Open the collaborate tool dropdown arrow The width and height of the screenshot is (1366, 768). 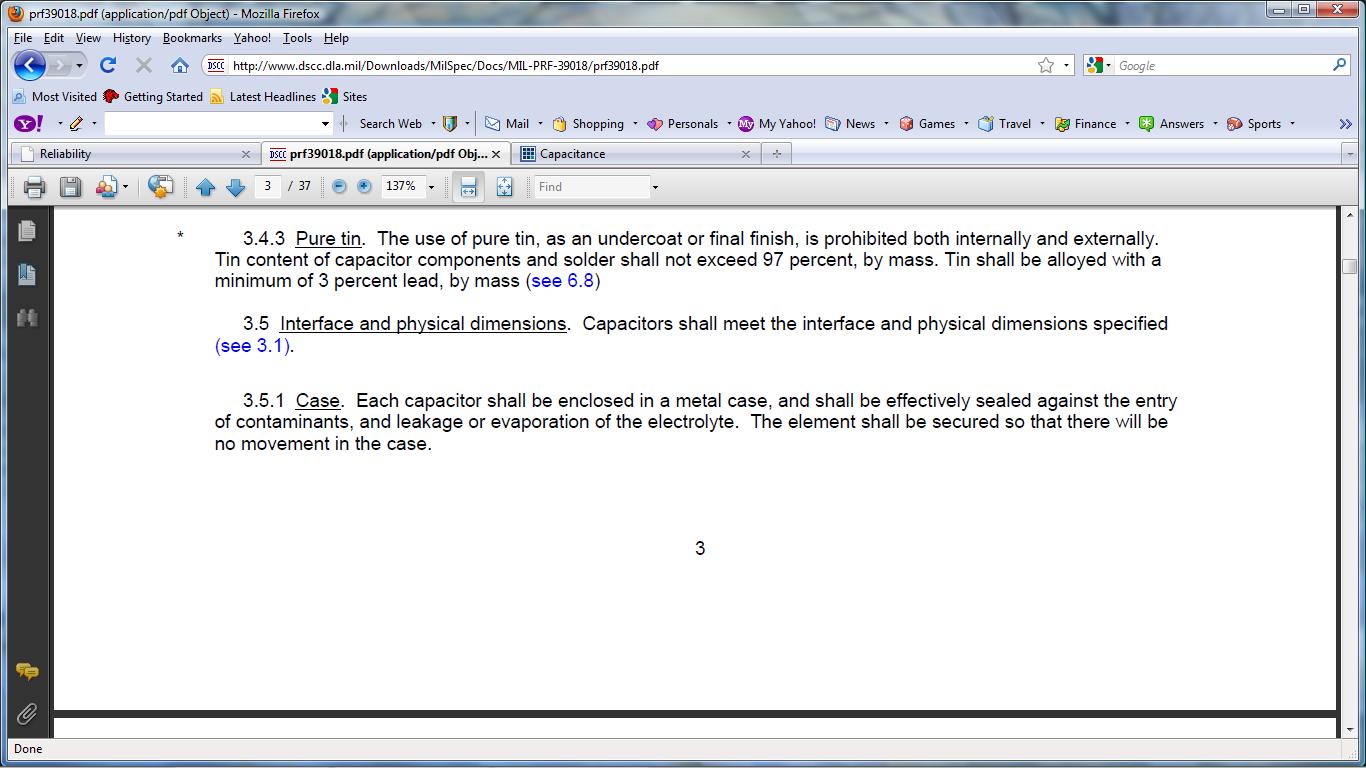point(125,187)
